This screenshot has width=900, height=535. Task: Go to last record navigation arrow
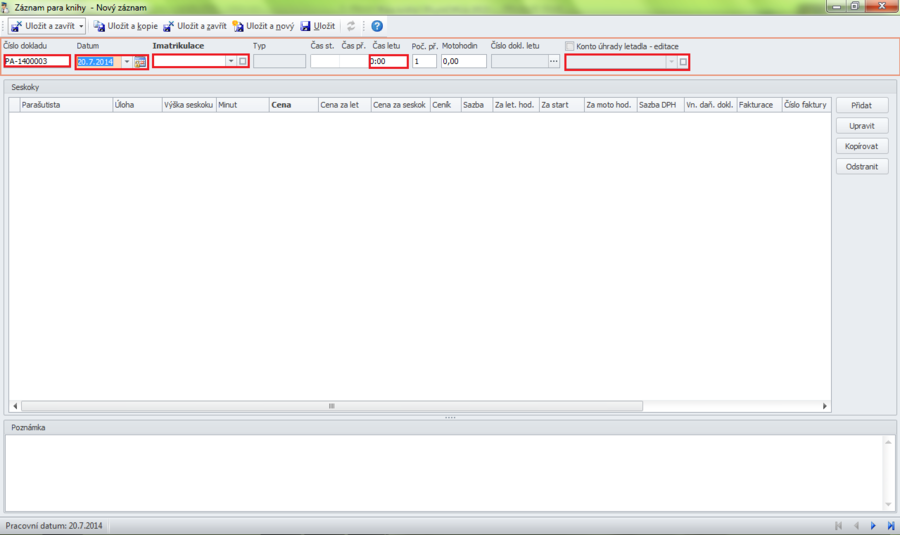[890, 525]
